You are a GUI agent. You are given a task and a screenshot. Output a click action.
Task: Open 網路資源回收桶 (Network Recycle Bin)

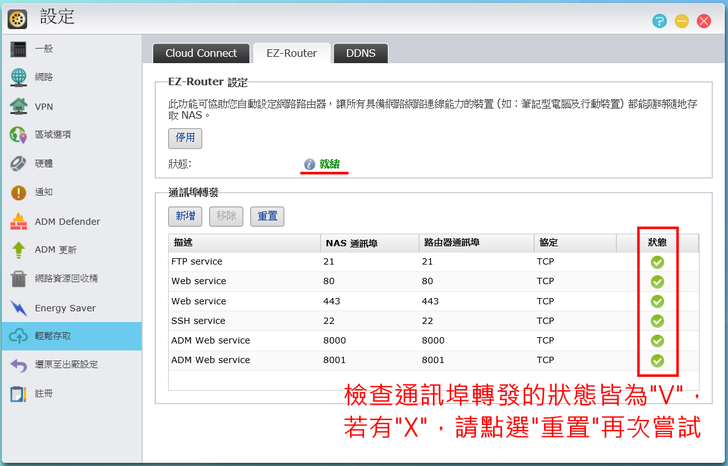pos(18,278)
